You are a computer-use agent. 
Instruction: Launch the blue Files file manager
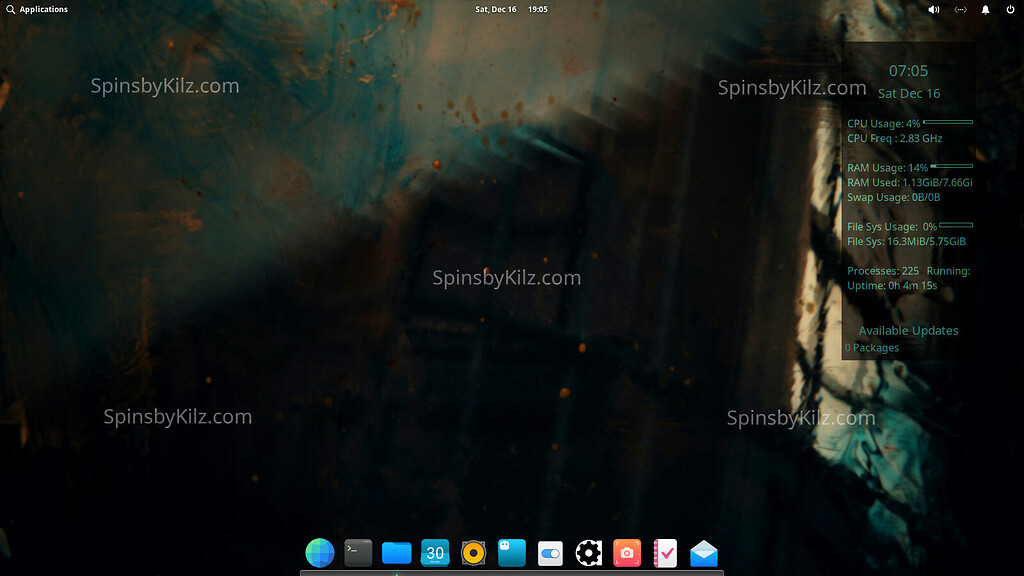click(396, 552)
